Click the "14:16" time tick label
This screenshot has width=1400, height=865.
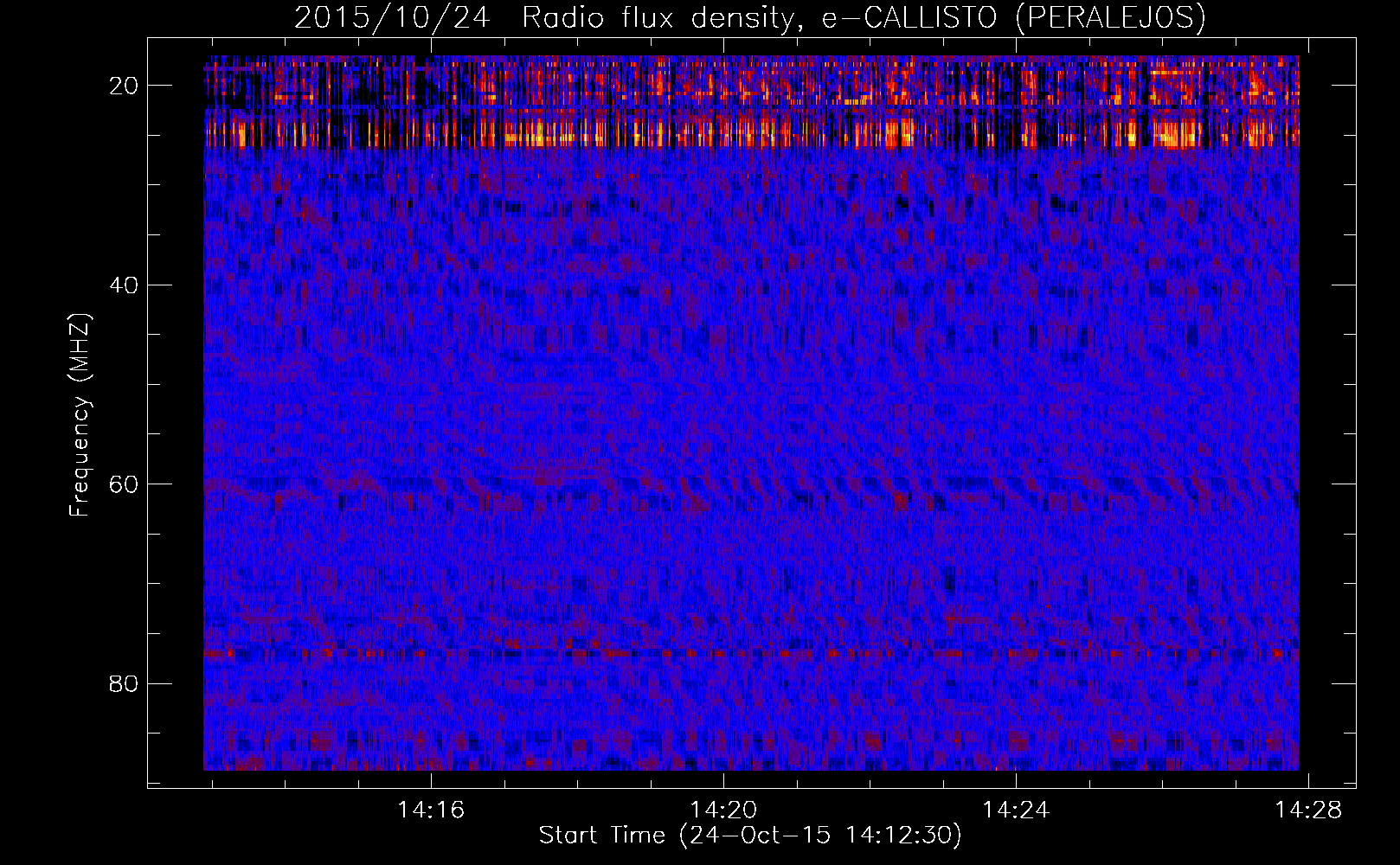pyautogui.click(x=431, y=810)
